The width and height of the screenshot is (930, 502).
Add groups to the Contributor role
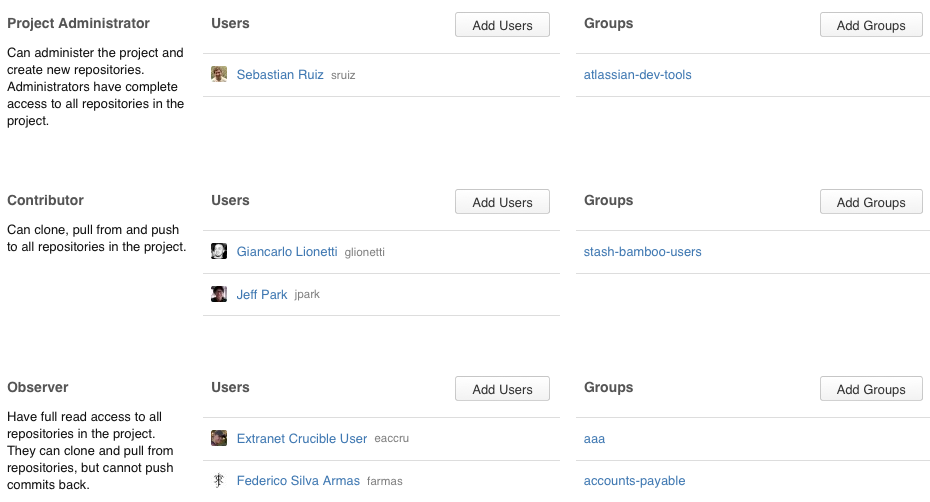click(871, 202)
